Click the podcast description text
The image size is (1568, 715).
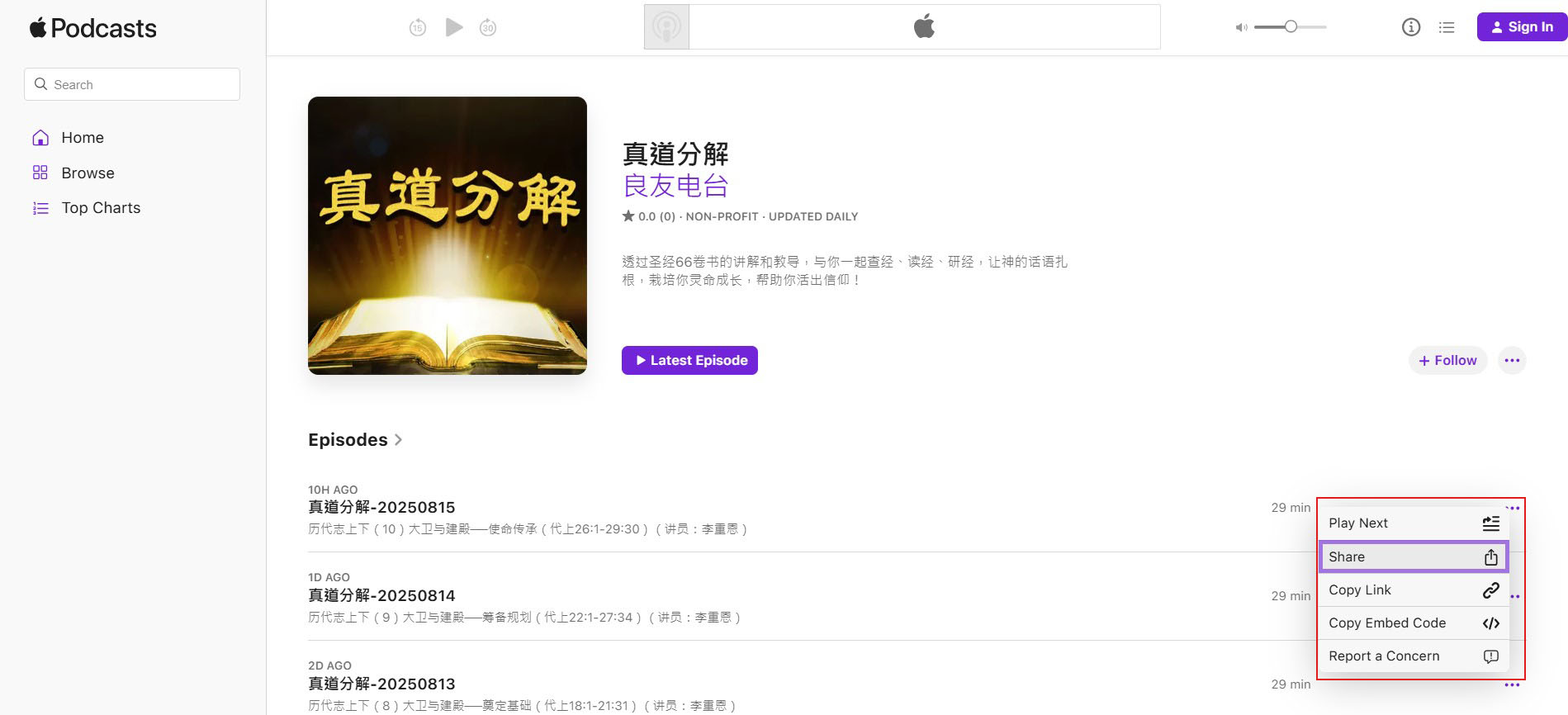click(x=845, y=271)
